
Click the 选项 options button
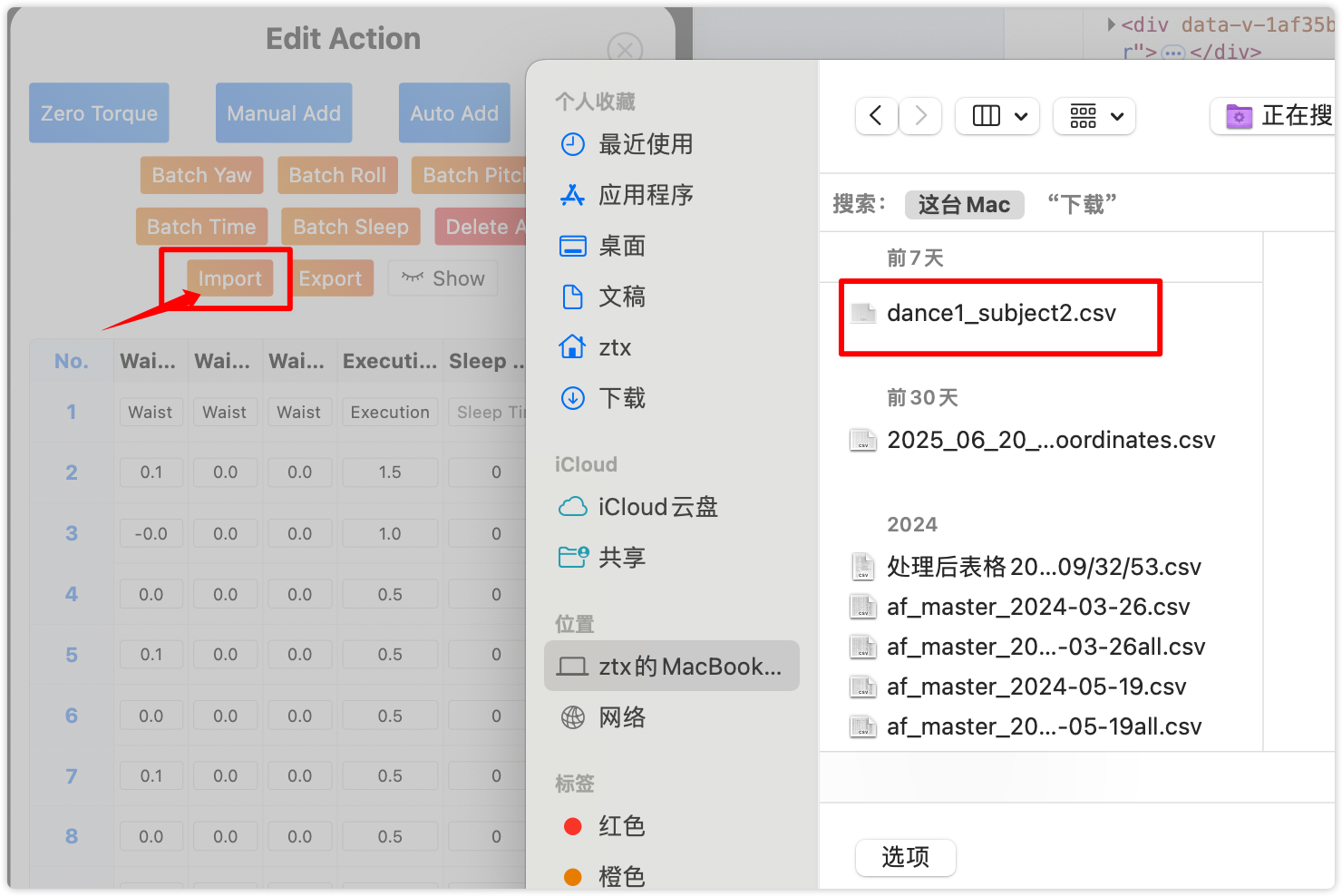click(x=906, y=858)
